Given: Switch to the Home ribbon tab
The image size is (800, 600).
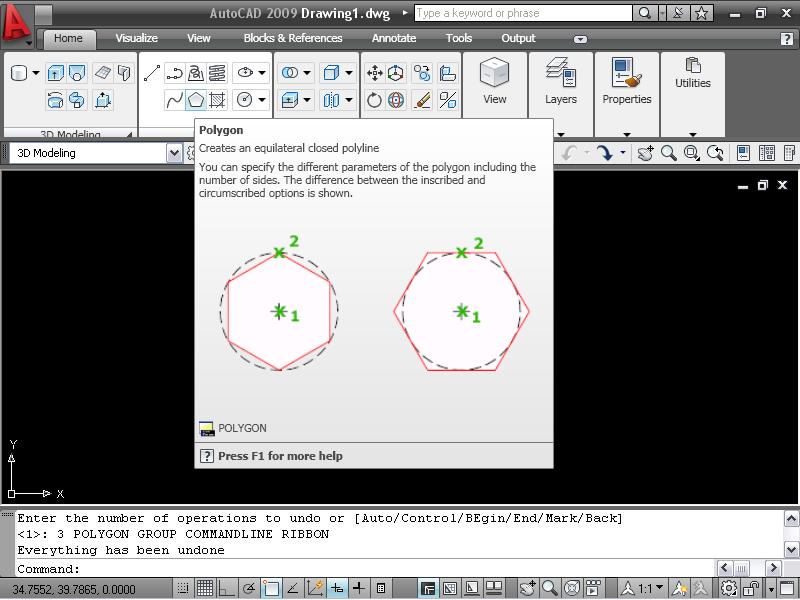Looking at the screenshot, I should pyautogui.click(x=68, y=38).
